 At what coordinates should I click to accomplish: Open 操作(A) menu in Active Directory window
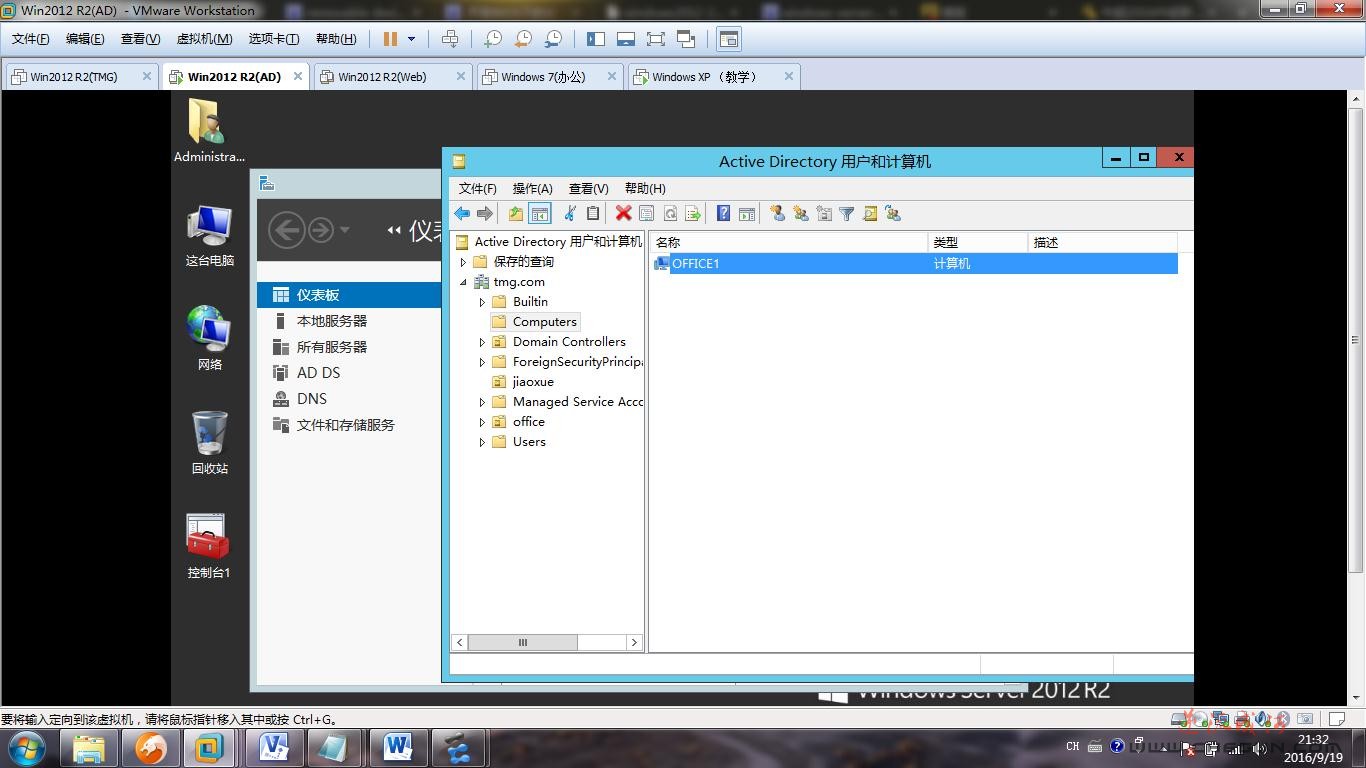point(532,188)
